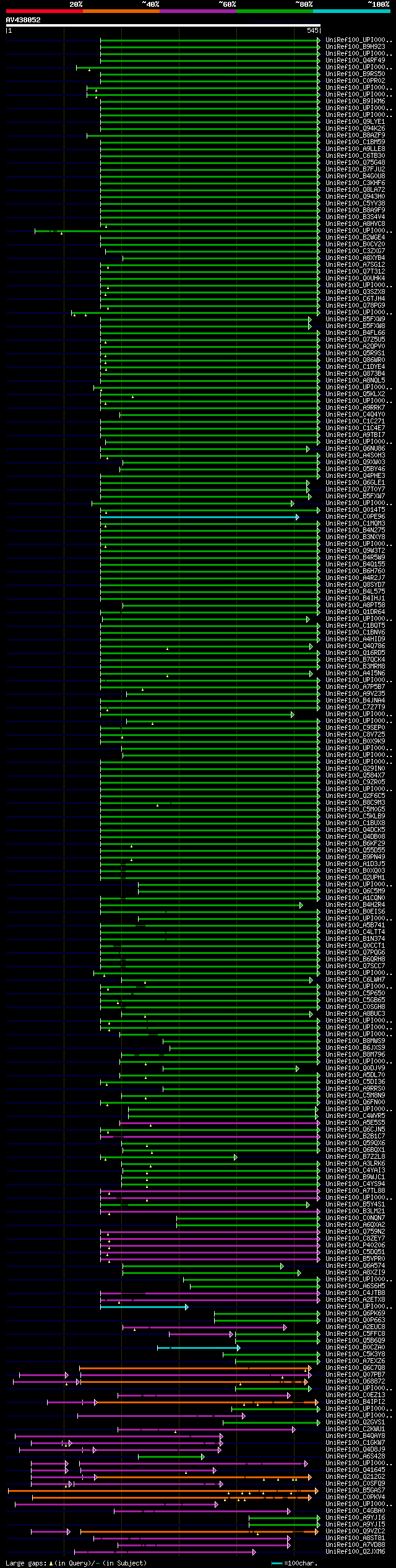This screenshot has width=396, height=1568.
Task: Click the red 20% legend color bar
Action: point(44,11)
